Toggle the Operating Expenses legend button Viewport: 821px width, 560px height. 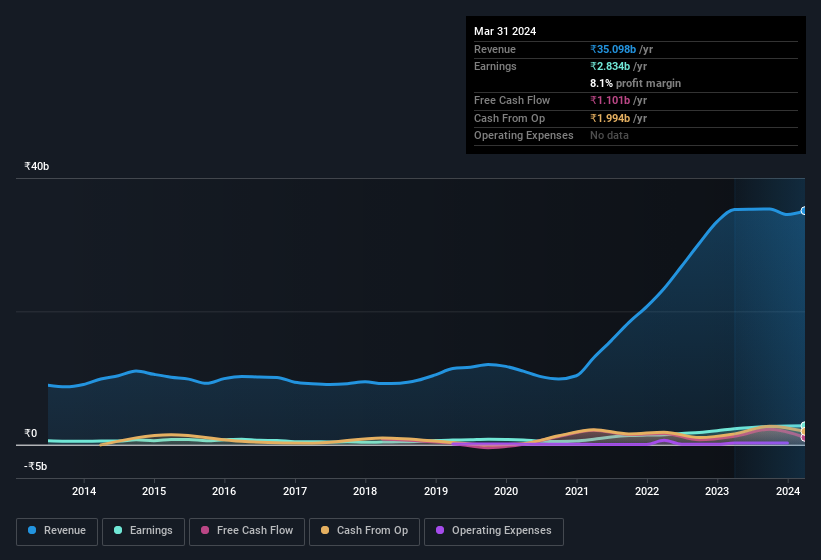point(494,532)
